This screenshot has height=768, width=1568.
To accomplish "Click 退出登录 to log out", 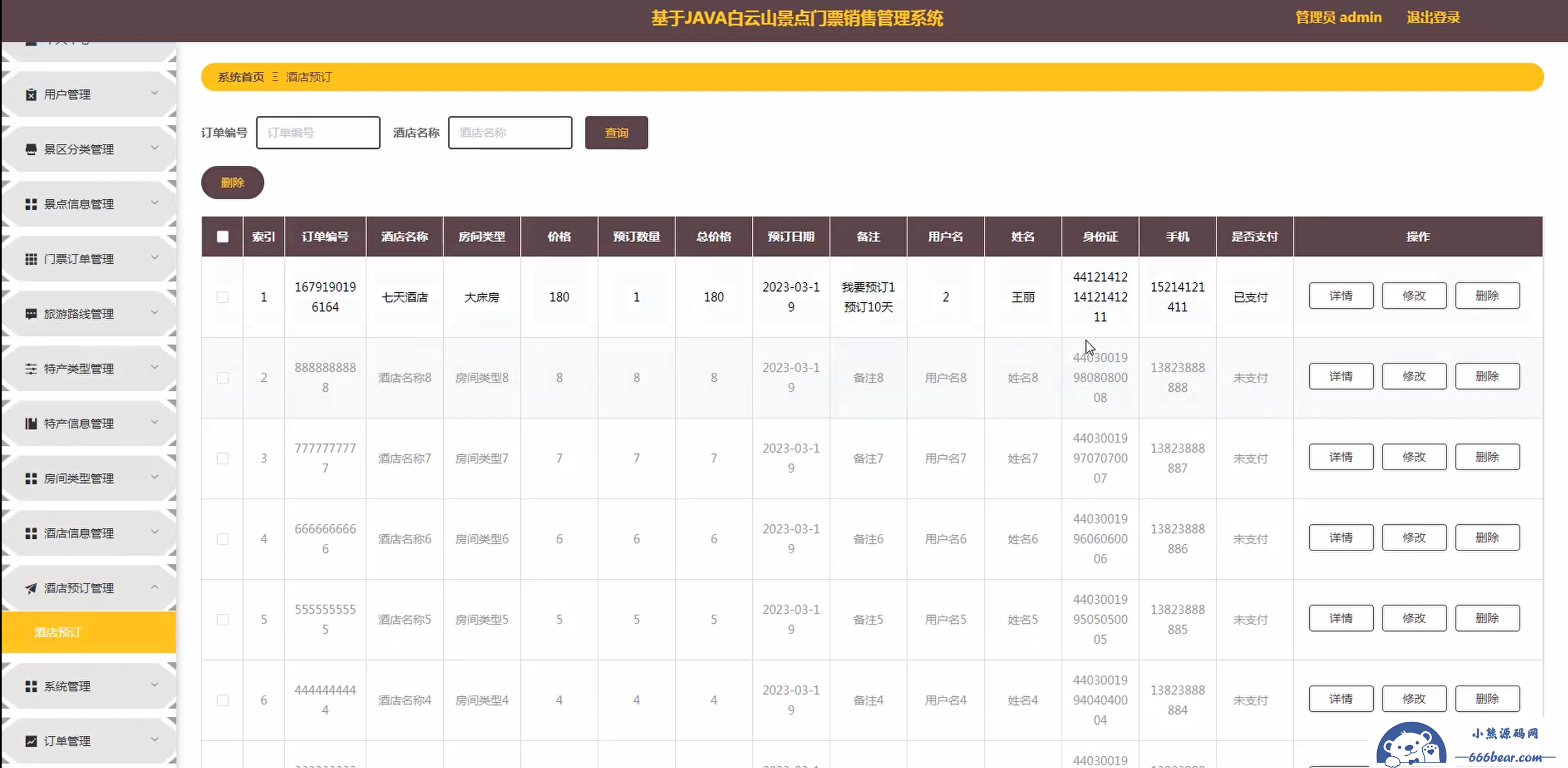I will tap(1433, 18).
